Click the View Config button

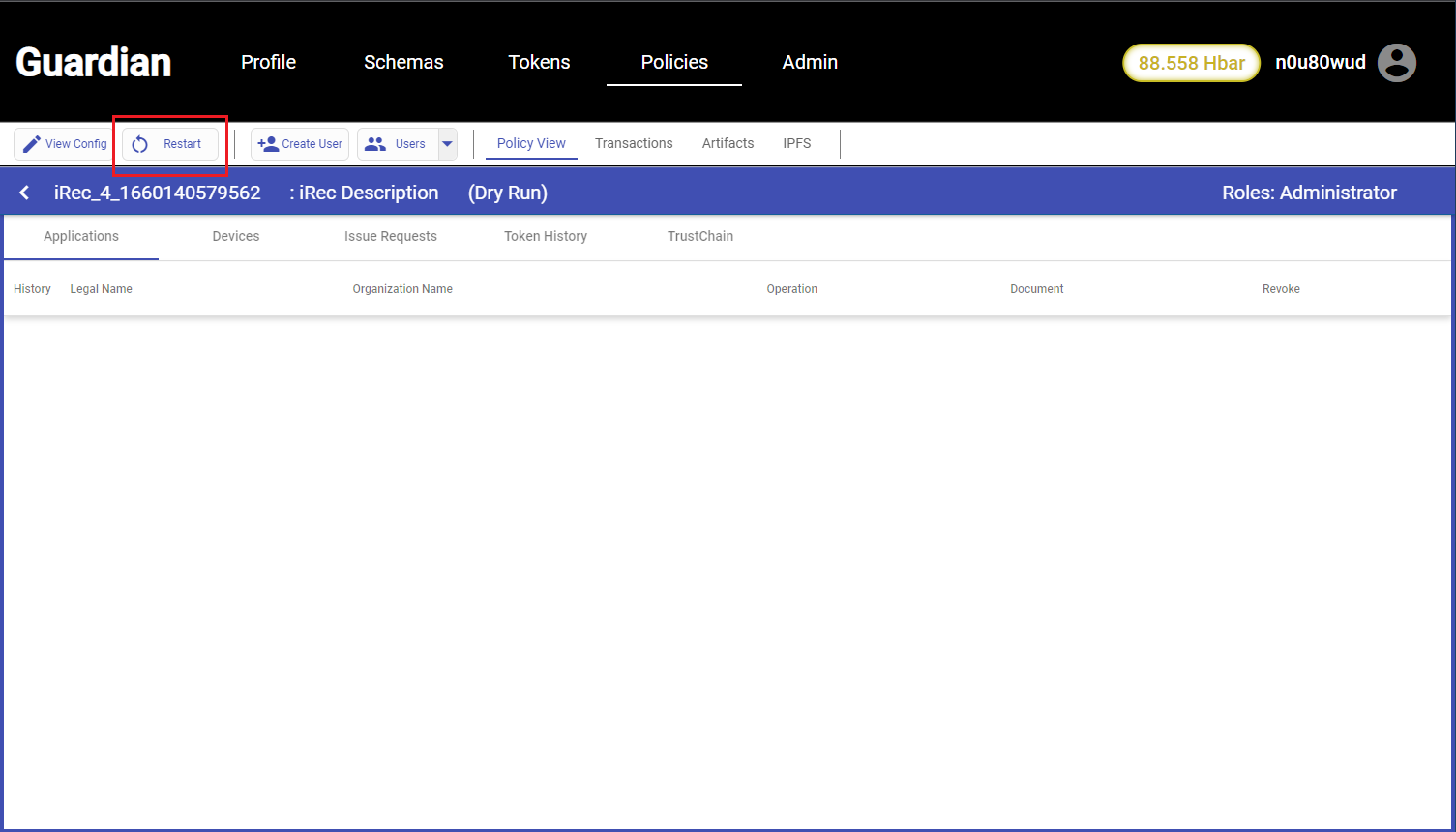63,144
